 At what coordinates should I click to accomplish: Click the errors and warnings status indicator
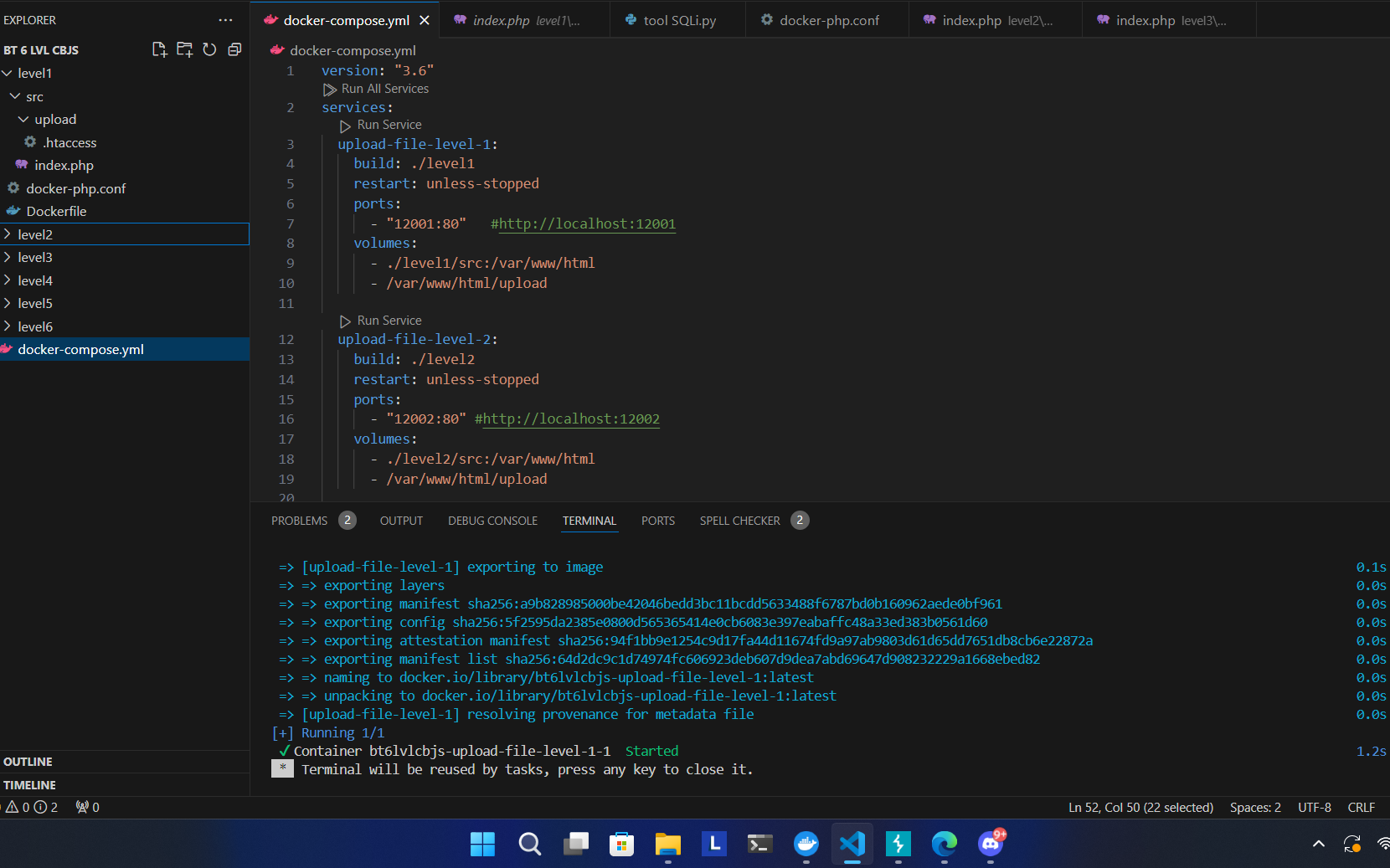32,807
